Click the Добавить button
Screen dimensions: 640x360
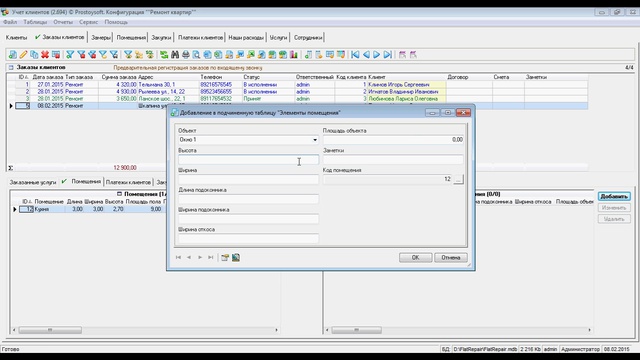(x=614, y=196)
